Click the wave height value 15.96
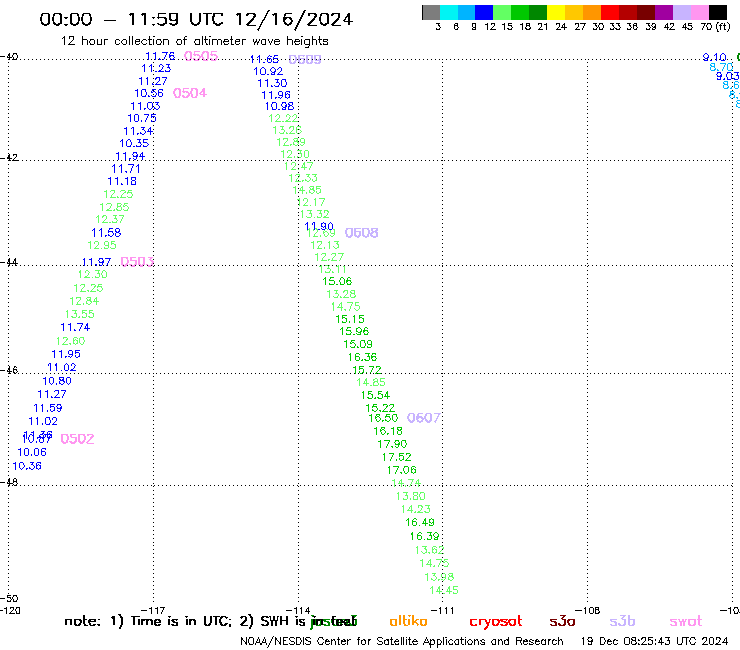Image resolution: width=740 pixels, height=650 pixels. 354,331
